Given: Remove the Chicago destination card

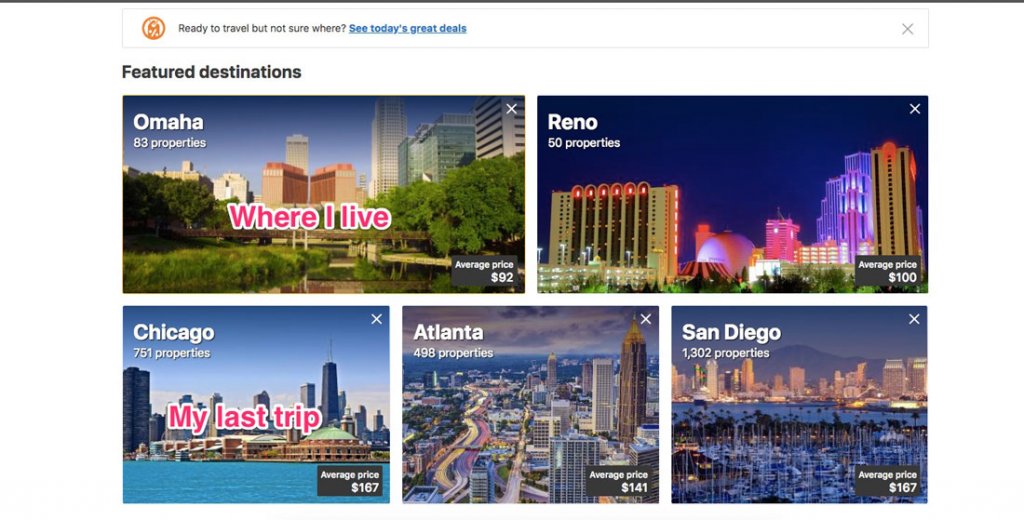Looking at the screenshot, I should [377, 319].
